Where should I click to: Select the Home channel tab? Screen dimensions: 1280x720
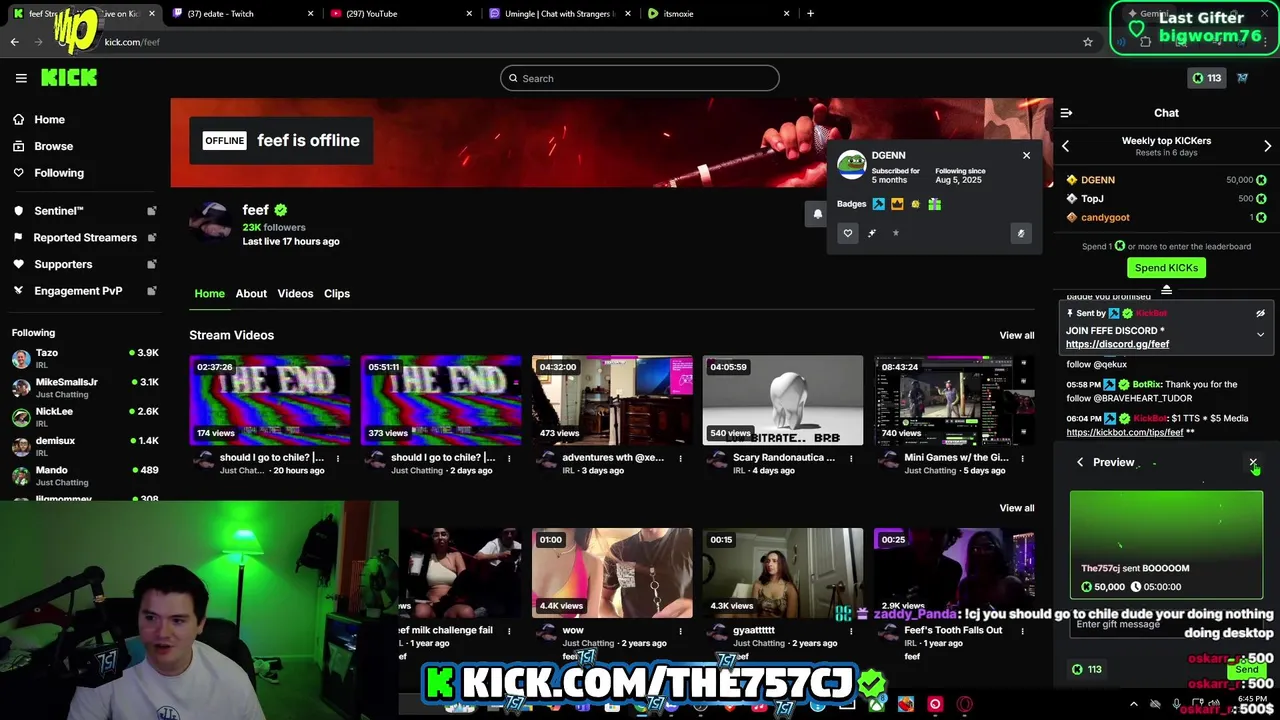209,293
